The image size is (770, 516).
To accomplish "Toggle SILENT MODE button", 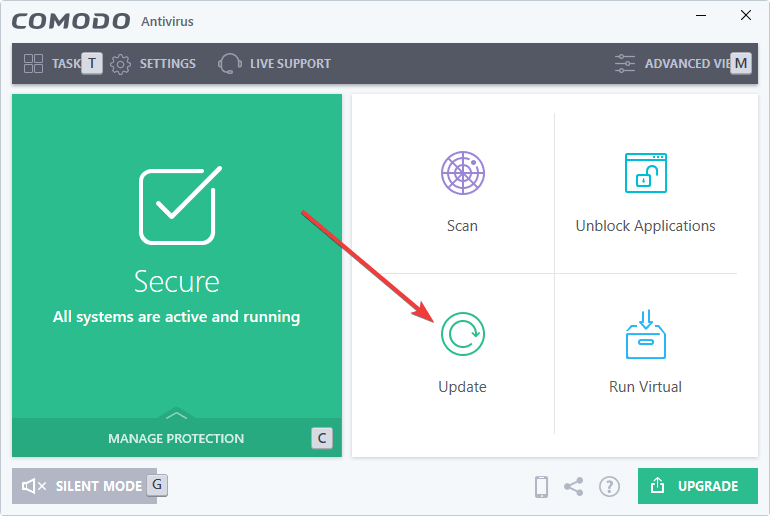I will (84, 486).
